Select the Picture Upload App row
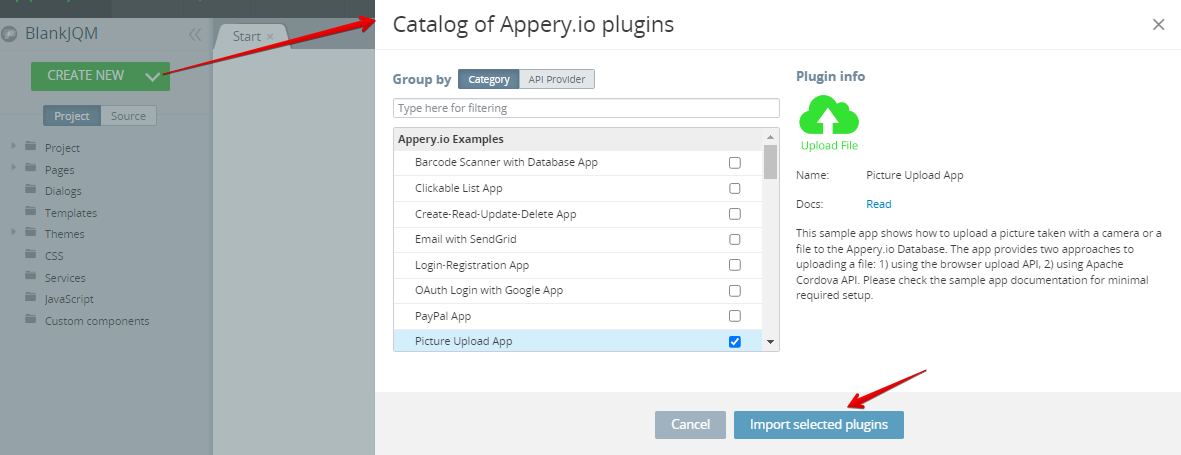Screen dimensions: 1181x455 tap(578, 341)
